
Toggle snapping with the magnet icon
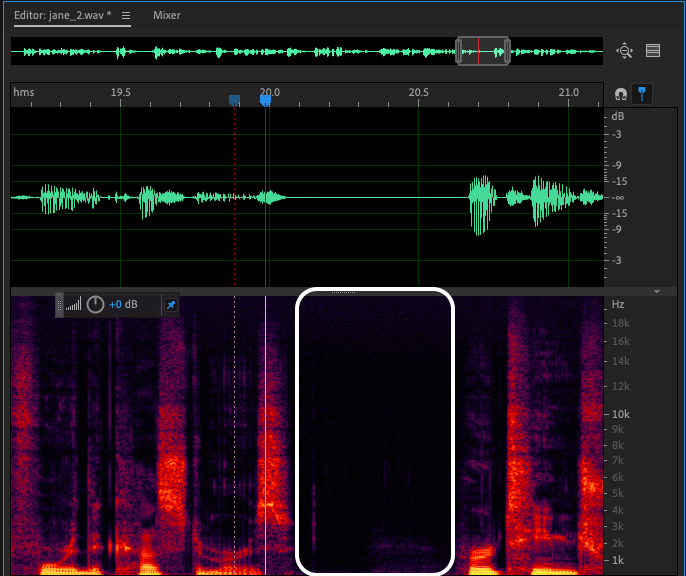pos(620,94)
